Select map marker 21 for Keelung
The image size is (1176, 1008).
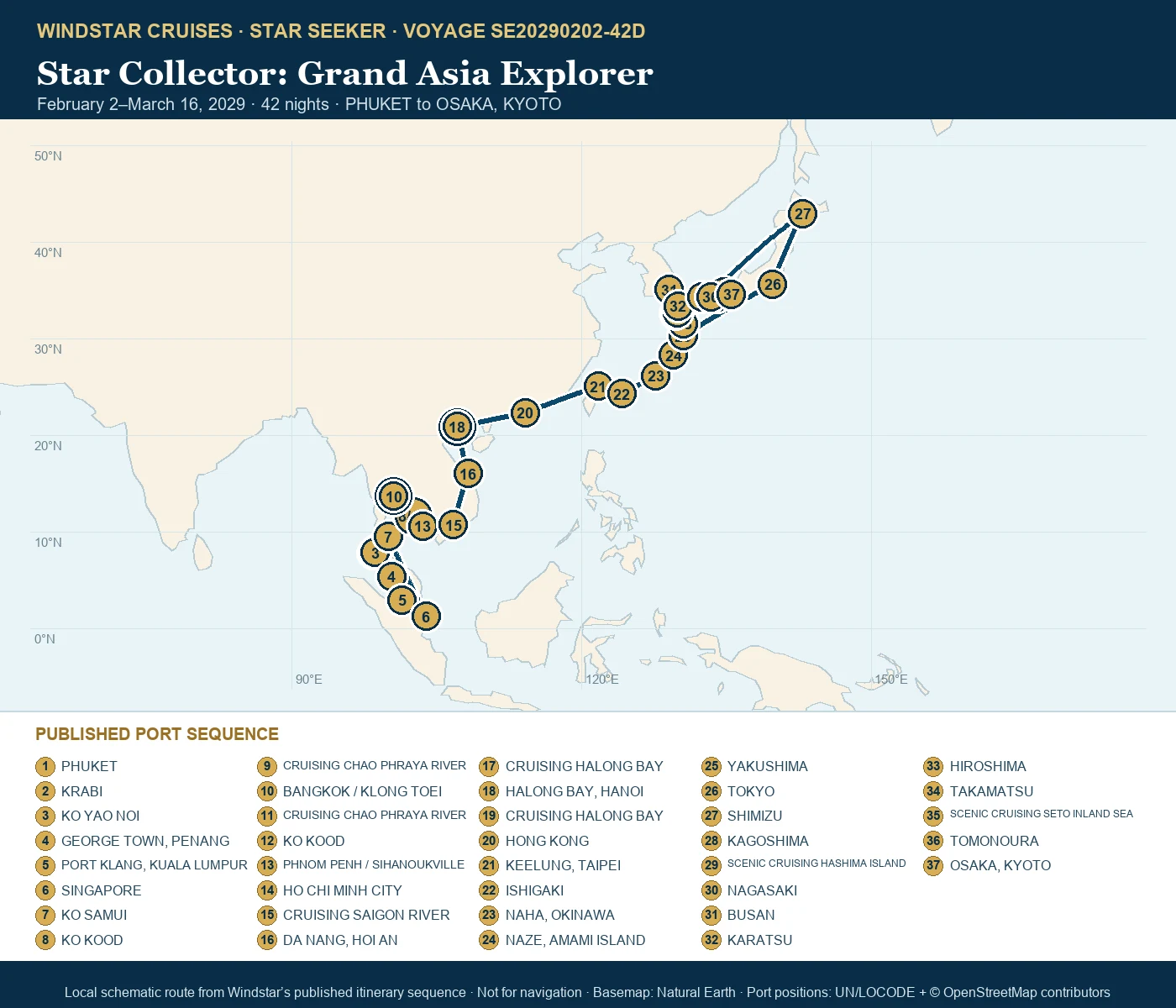pos(598,386)
